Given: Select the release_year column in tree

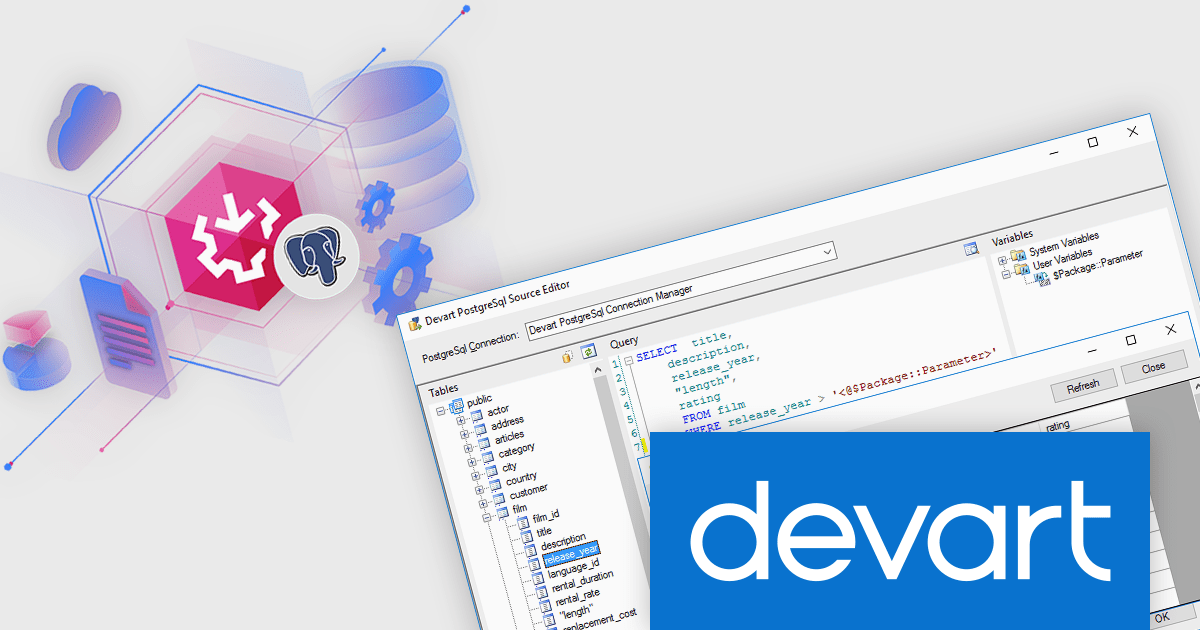Looking at the screenshot, I should coord(571,549).
